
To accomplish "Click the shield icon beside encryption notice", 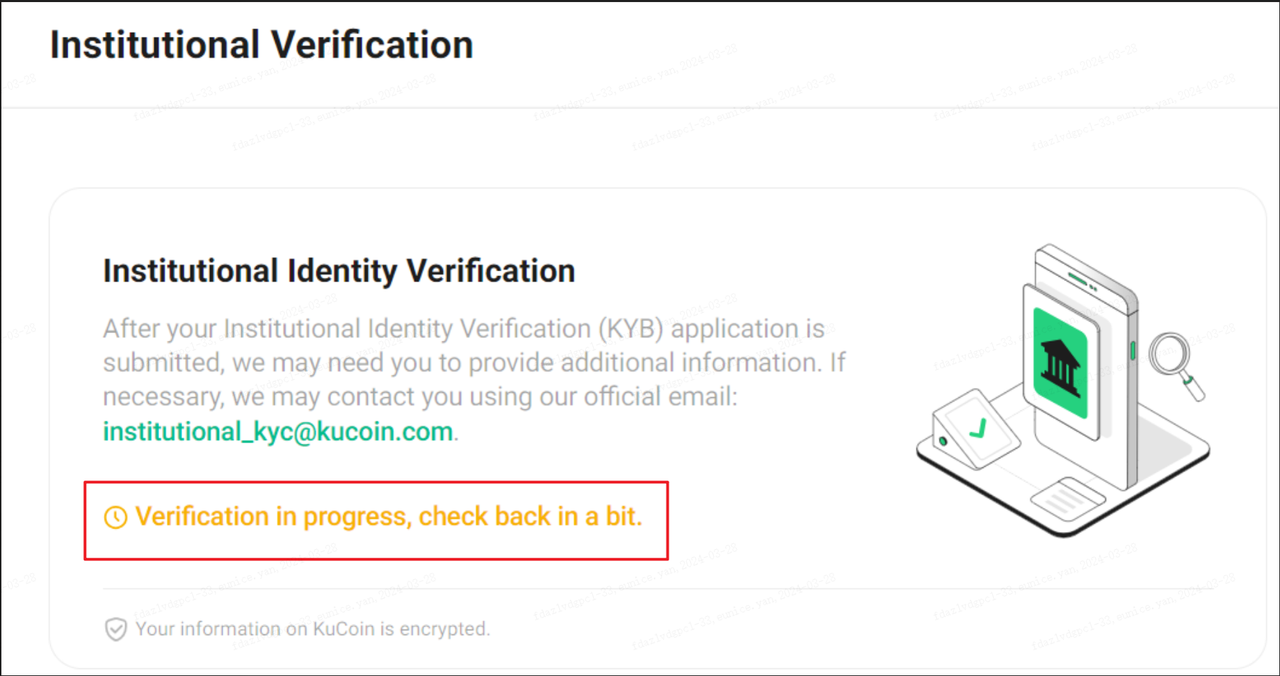I will [x=116, y=629].
